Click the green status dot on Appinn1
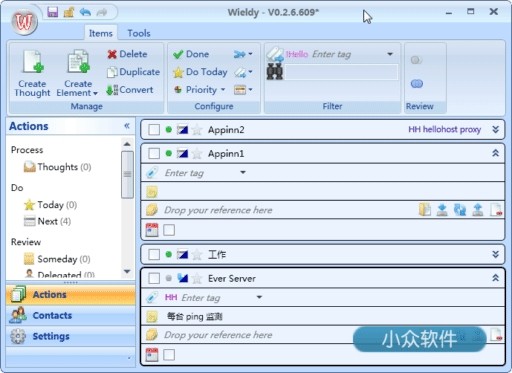Image resolution: width=512 pixels, height=373 pixels. (x=169, y=153)
